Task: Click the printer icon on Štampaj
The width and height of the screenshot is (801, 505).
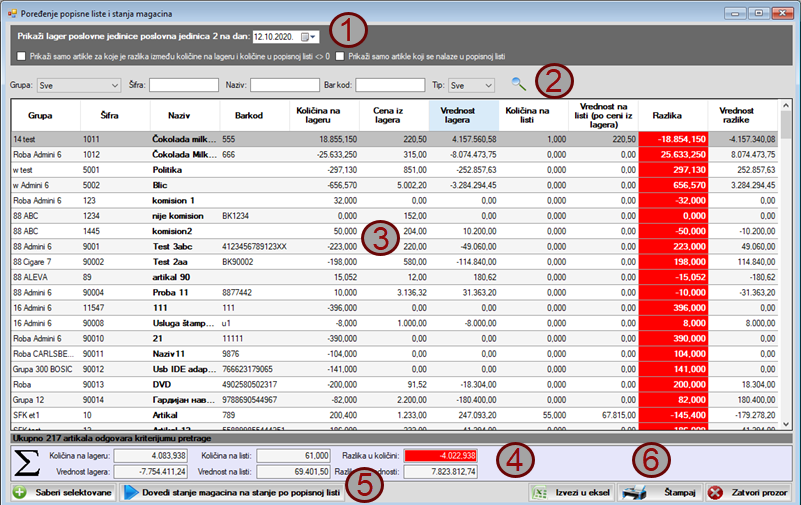Action: (x=634, y=493)
